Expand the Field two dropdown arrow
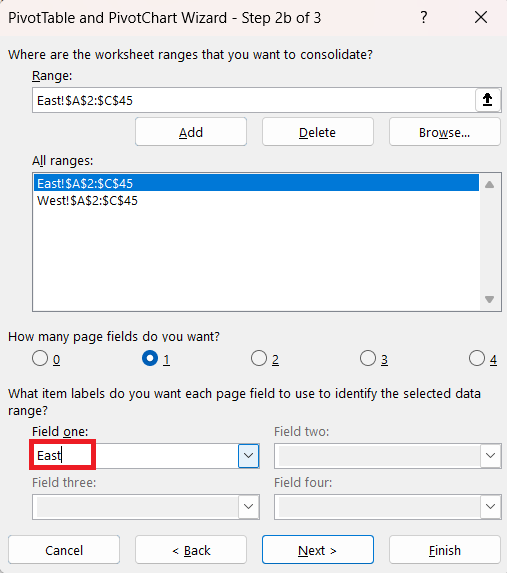507x573 pixels. tap(490, 456)
